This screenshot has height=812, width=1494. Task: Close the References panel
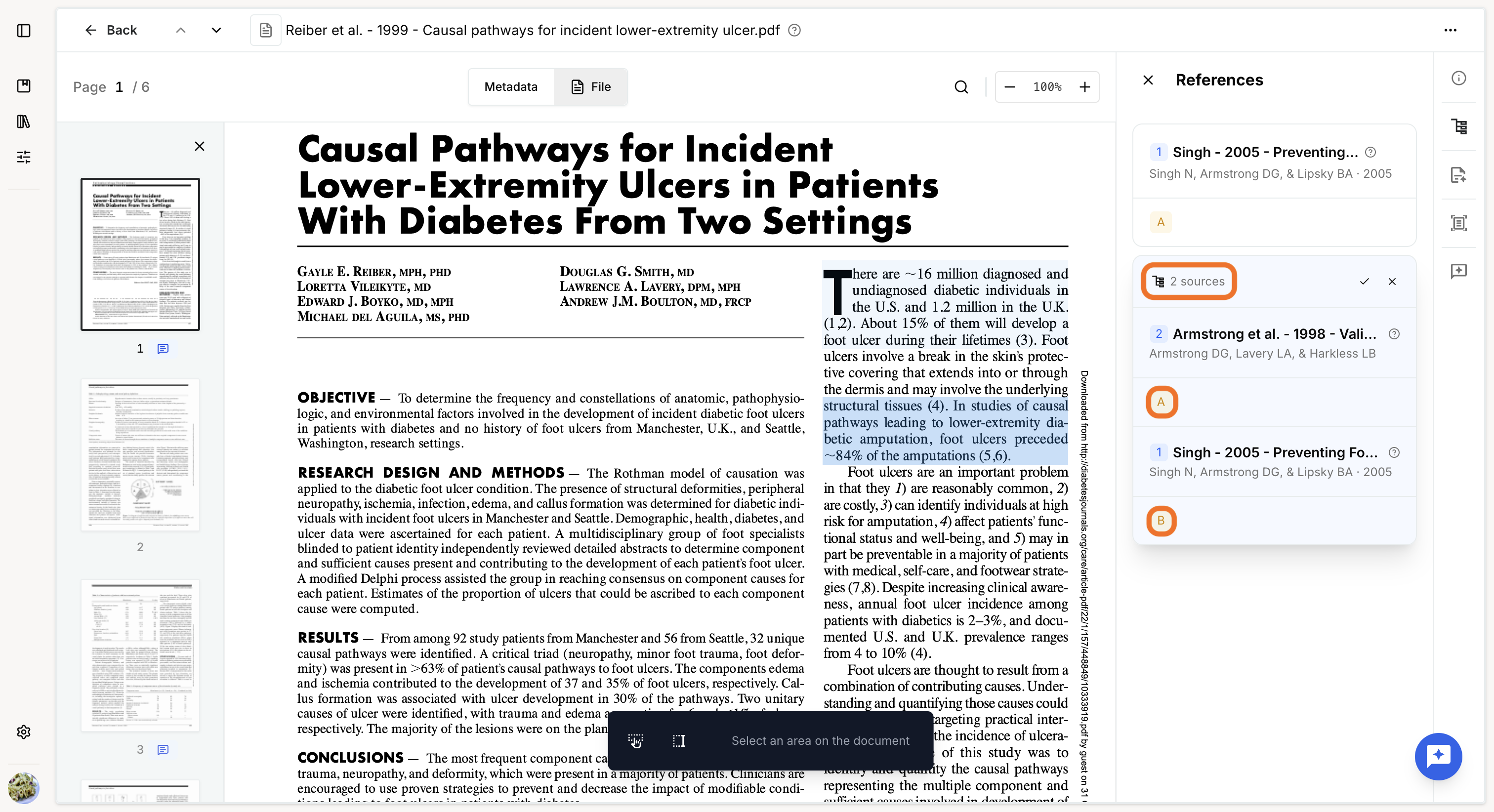click(1148, 80)
